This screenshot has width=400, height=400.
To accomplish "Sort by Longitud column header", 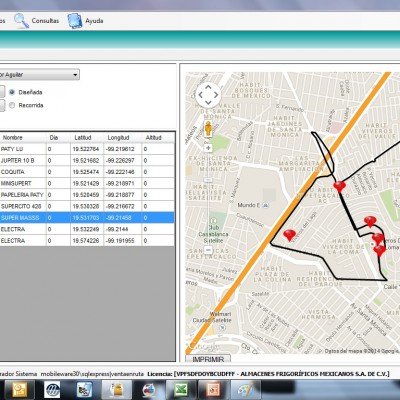I will 122,137.
